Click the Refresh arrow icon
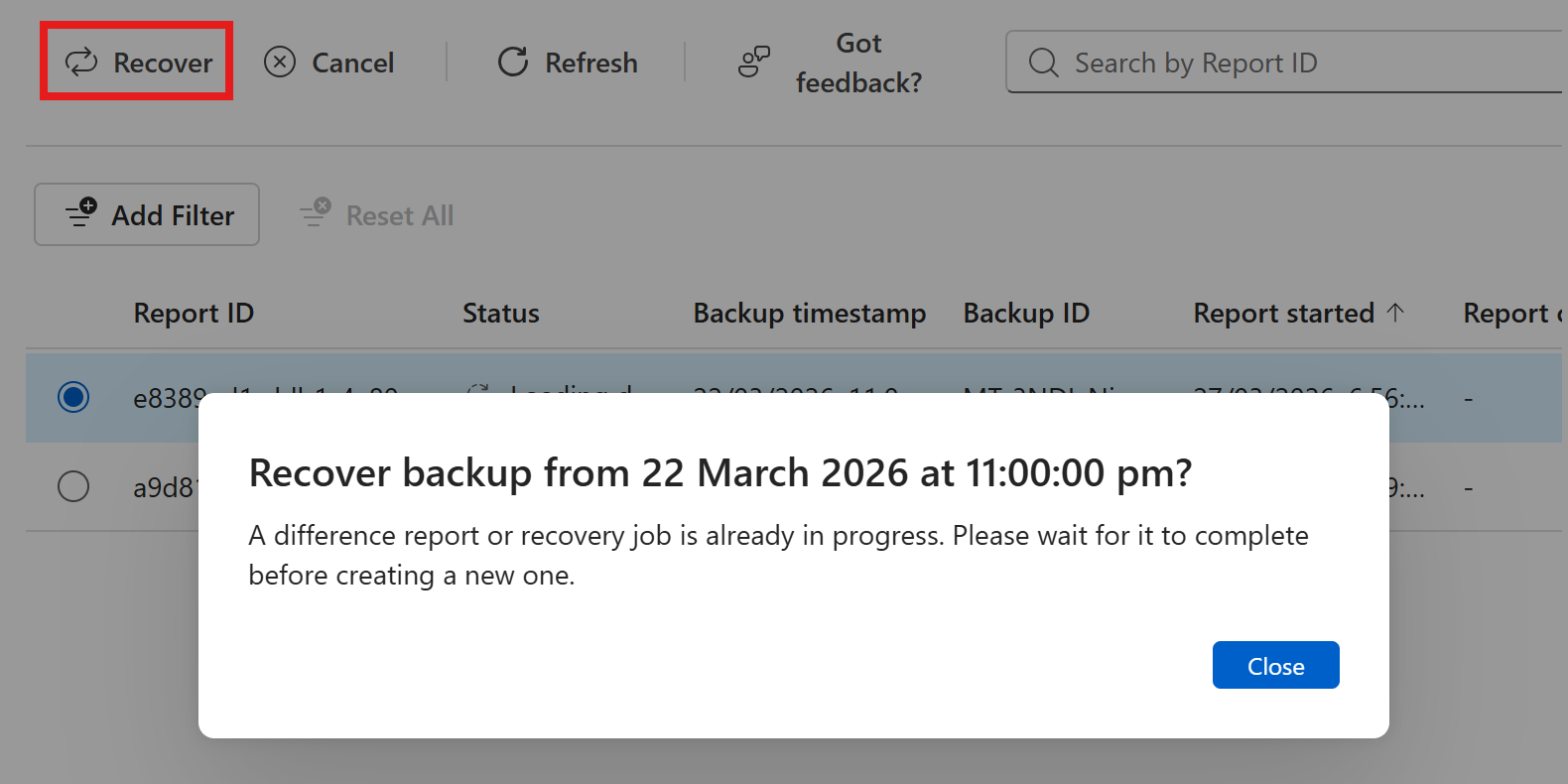Image resolution: width=1568 pixels, height=784 pixels. coord(513,62)
